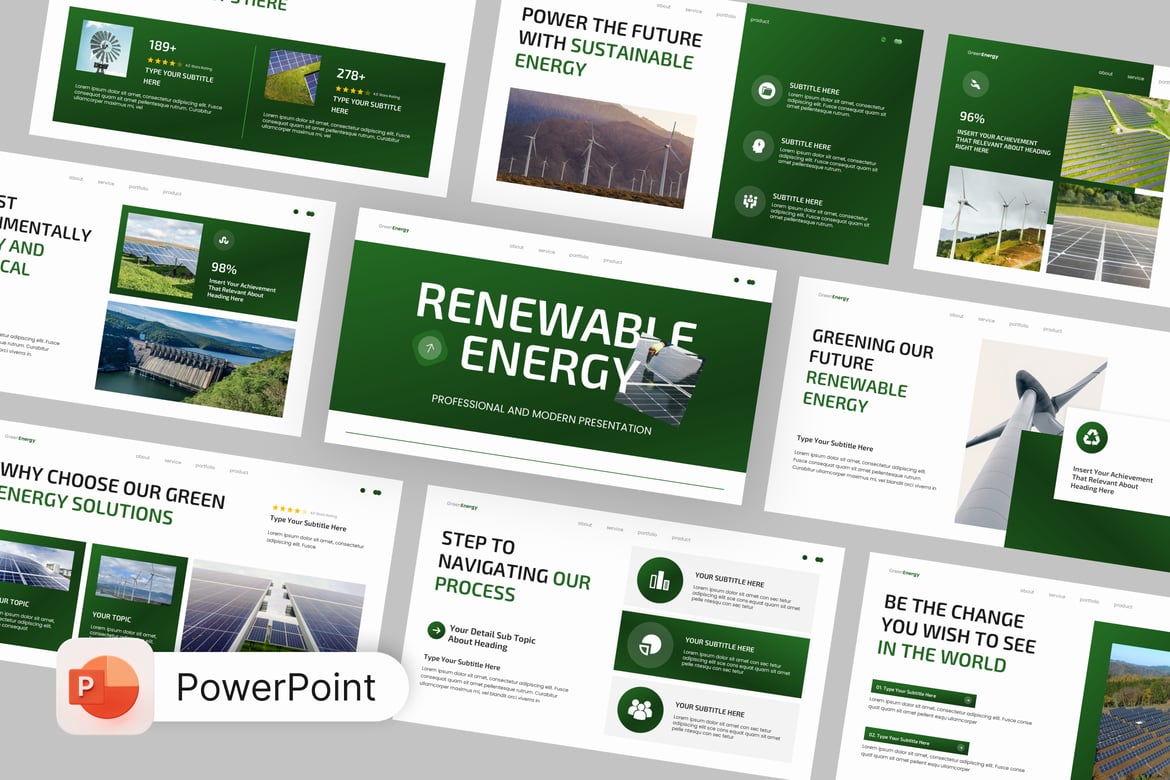Click the arrow bullet beside Your Detail Sub Topic
This screenshot has width=1170, height=780.
point(436,630)
